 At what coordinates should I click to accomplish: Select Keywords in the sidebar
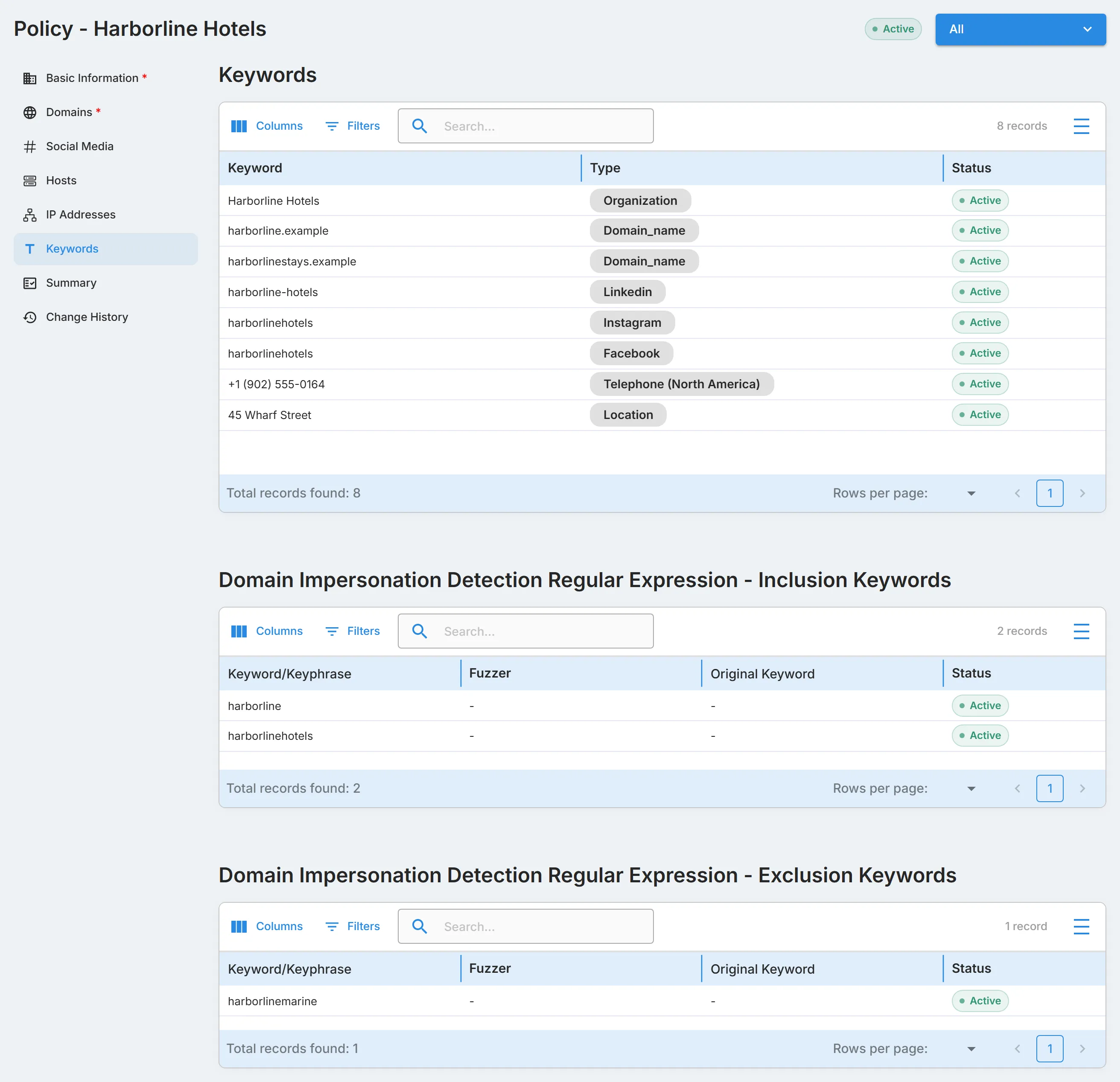[x=106, y=249]
